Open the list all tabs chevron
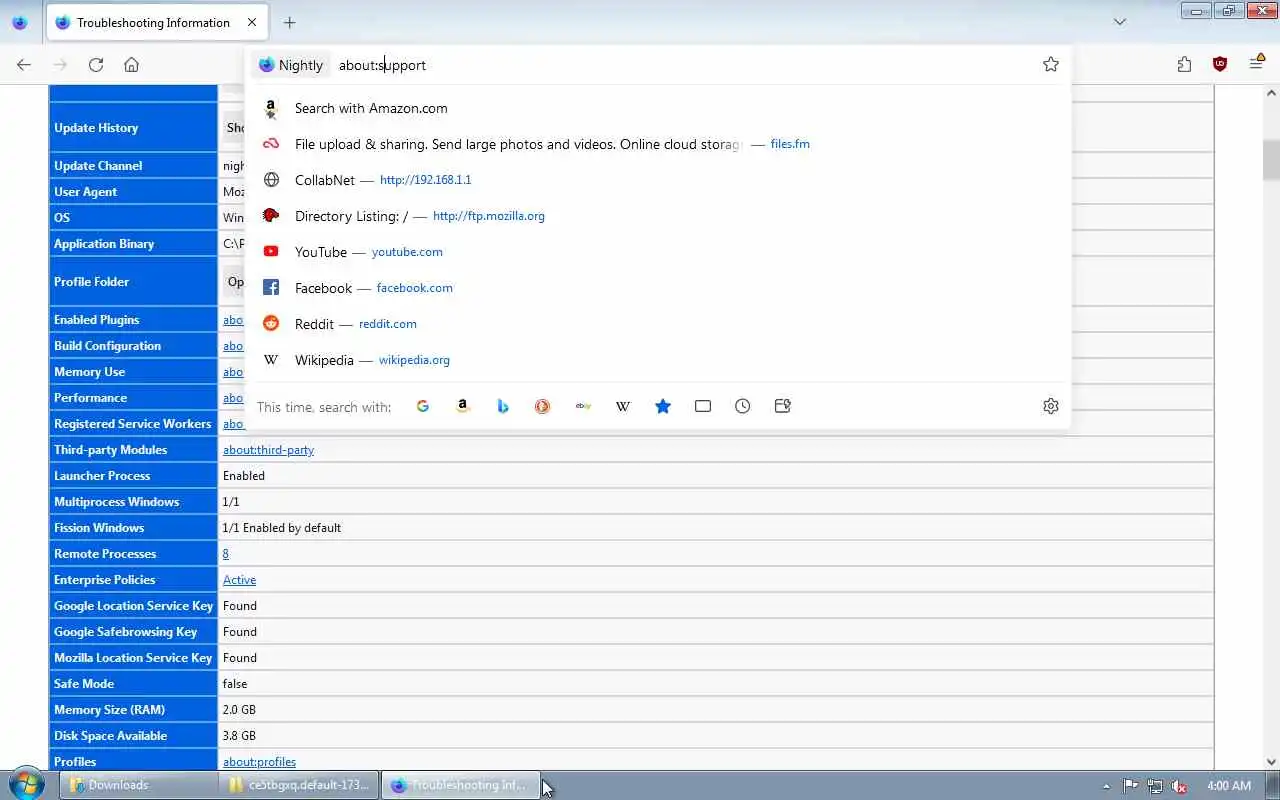The width and height of the screenshot is (1280, 800). point(1120,22)
